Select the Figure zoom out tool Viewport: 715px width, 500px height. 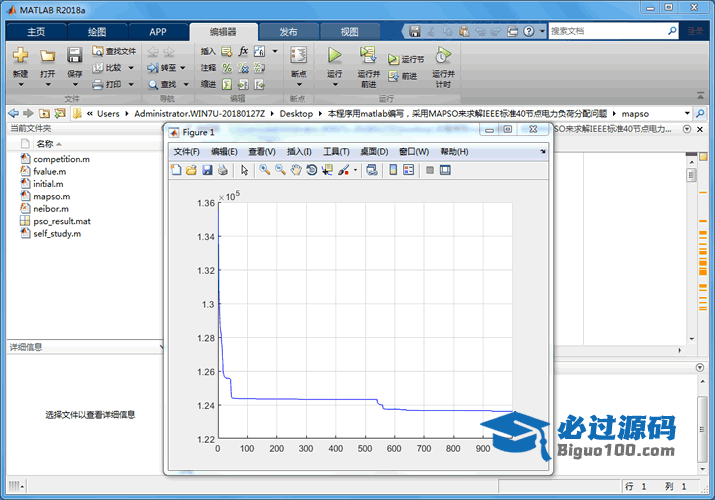280,170
